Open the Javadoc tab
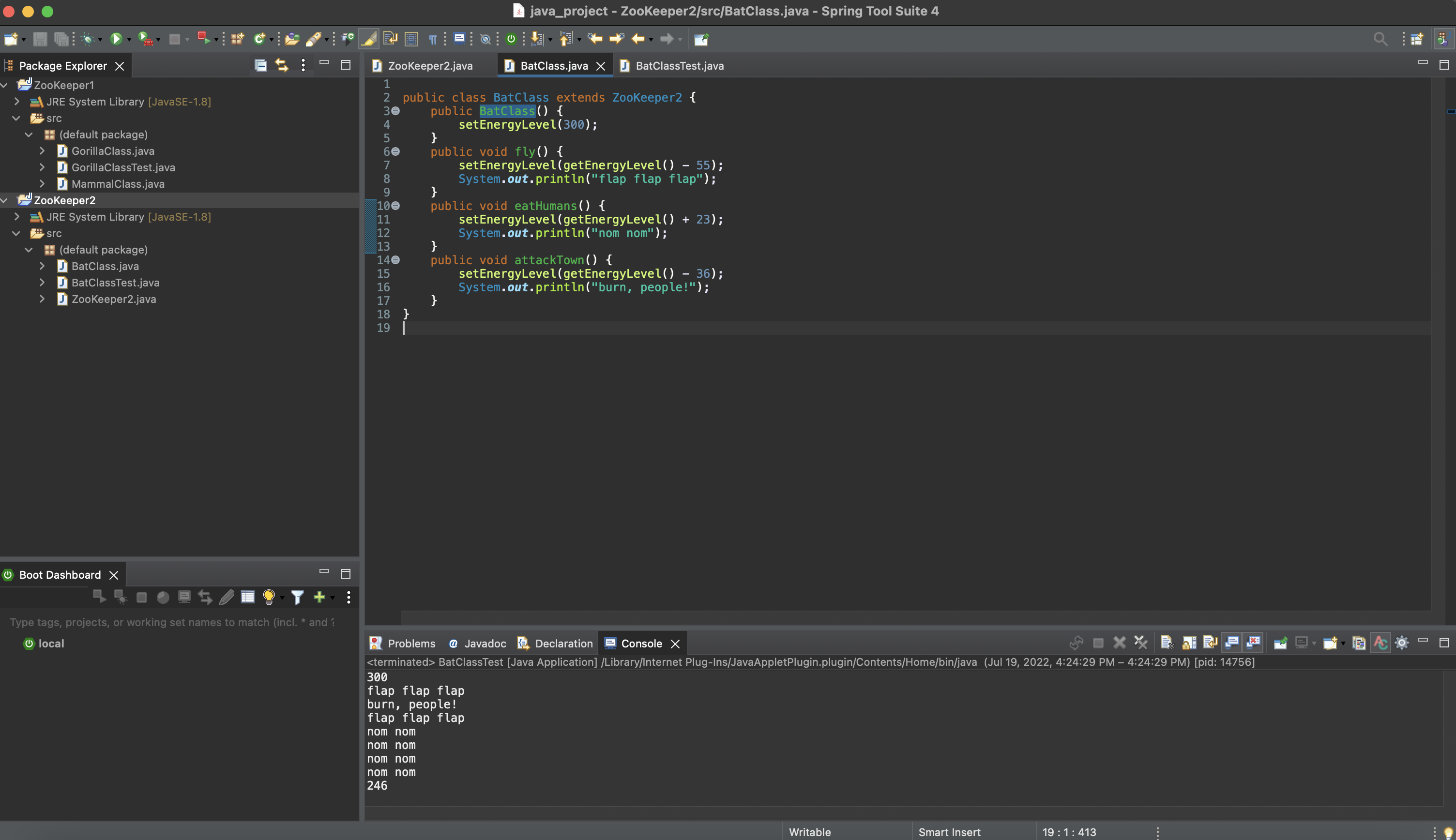The height and width of the screenshot is (840, 1456). [x=477, y=643]
